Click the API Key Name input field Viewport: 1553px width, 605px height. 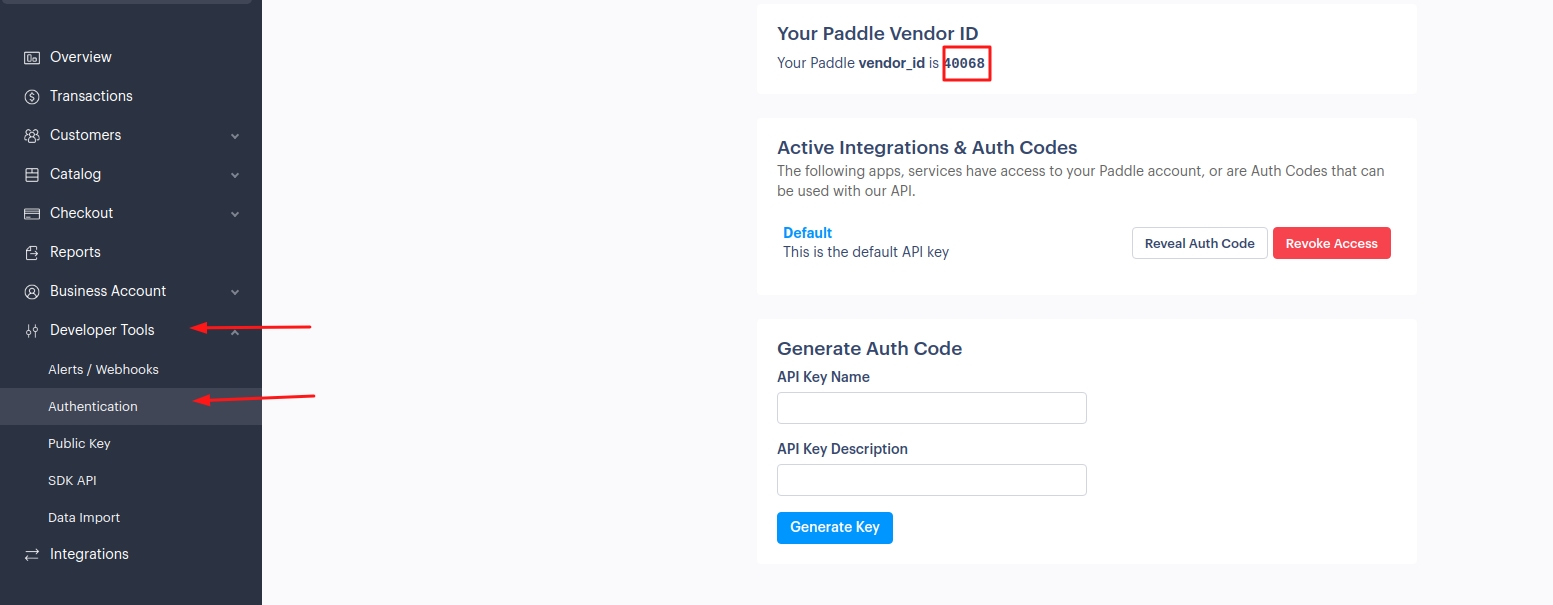coord(931,408)
